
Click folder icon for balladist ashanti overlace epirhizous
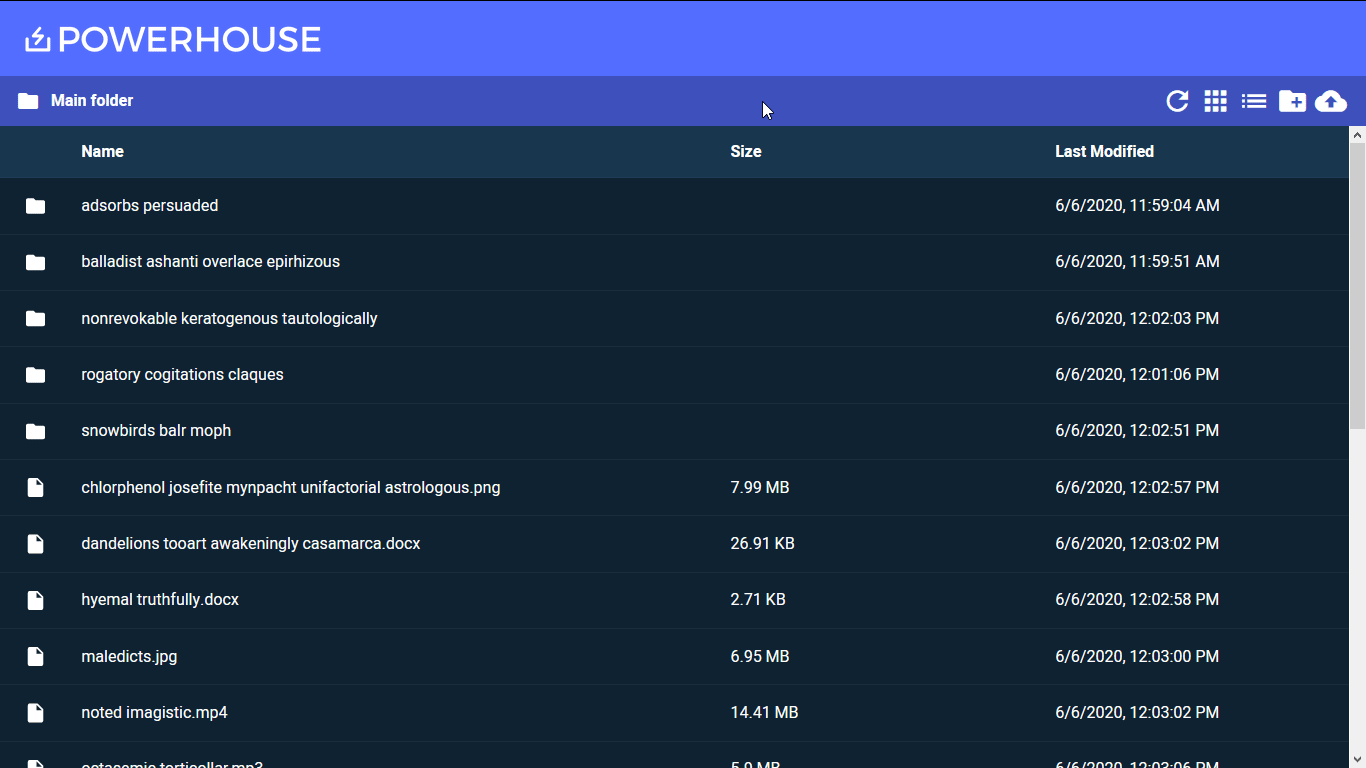coord(36,262)
